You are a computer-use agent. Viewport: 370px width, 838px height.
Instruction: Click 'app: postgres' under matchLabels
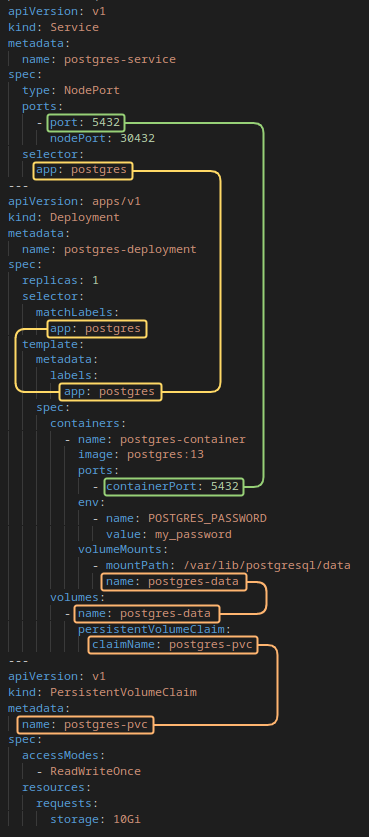[97, 328]
